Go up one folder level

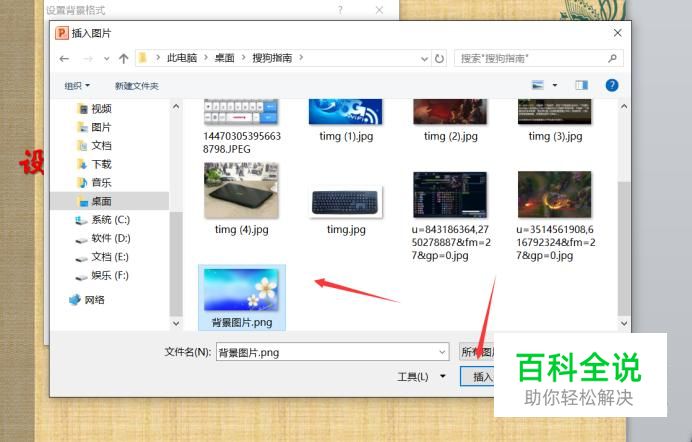coord(123,58)
